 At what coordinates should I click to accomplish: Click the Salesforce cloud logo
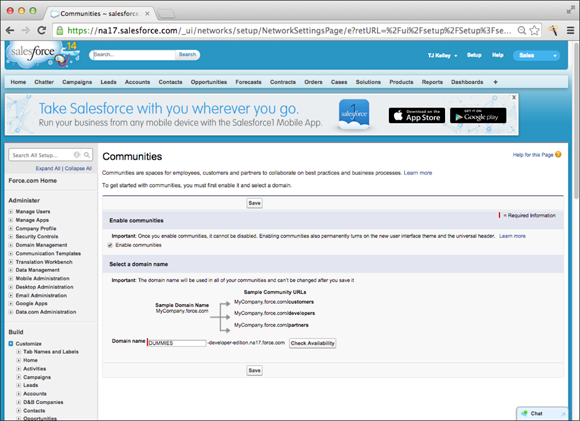(x=33, y=53)
